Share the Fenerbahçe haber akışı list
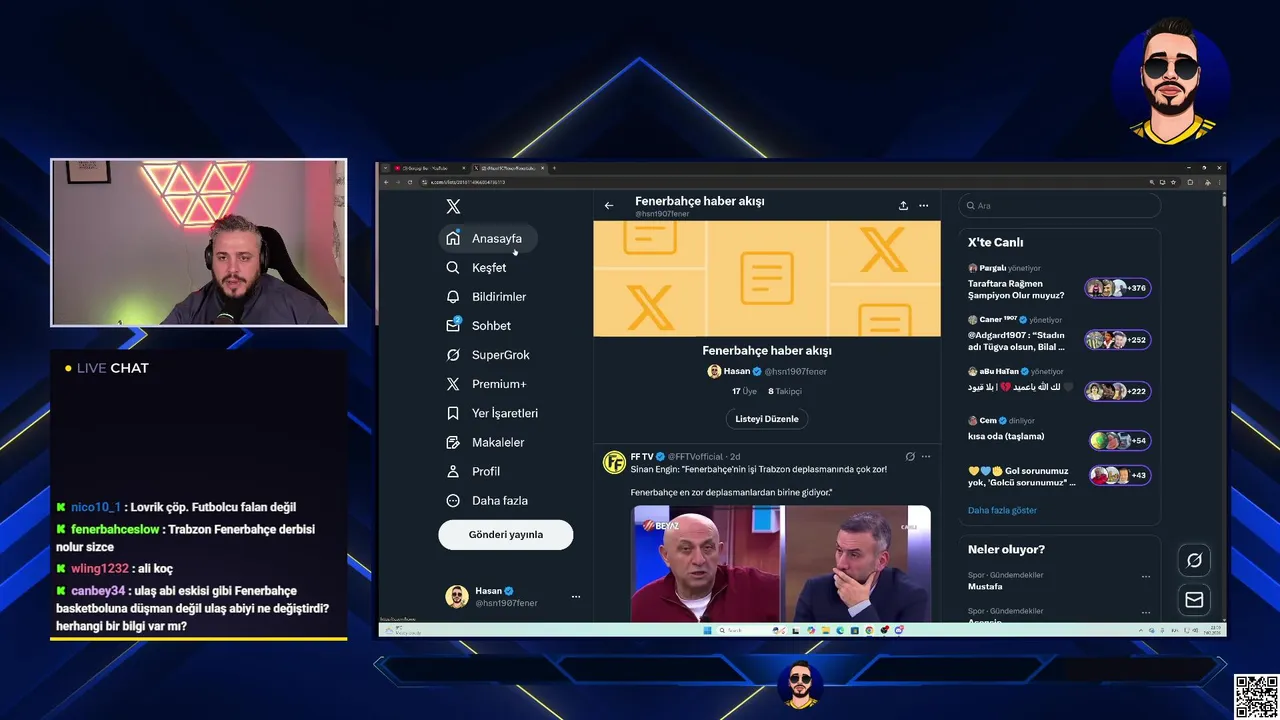Viewport: 1280px width, 720px height. coord(903,206)
